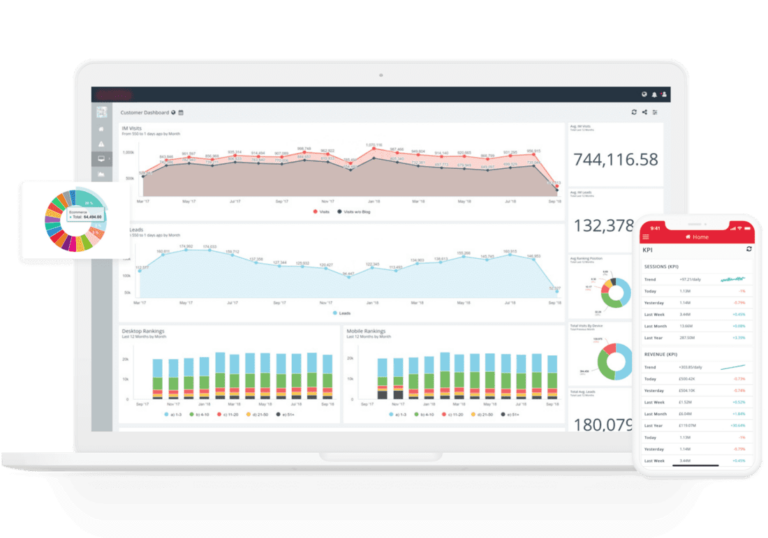Click the warning triangle icon in the sidebar

[102, 144]
